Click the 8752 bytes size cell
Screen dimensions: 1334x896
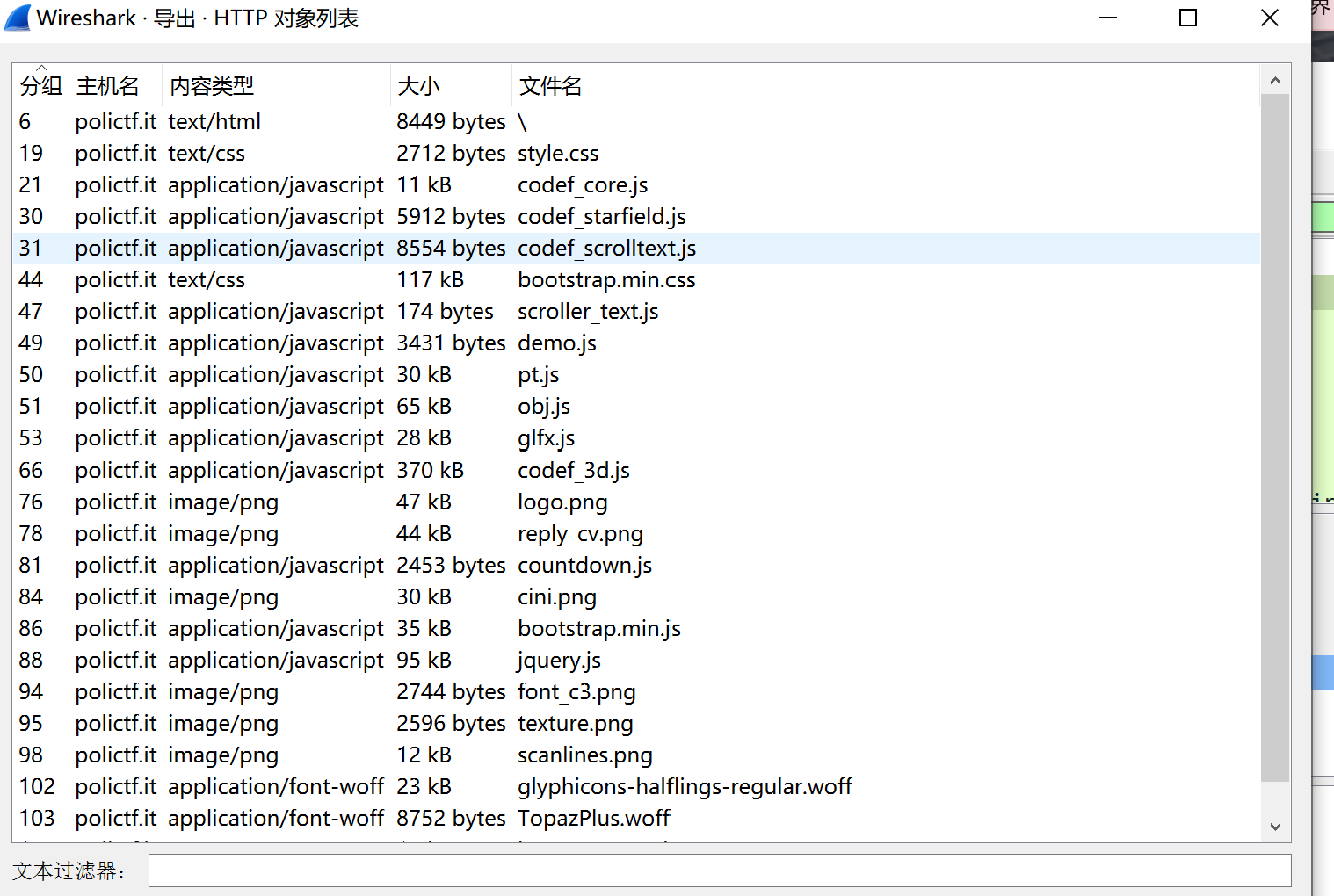point(451,819)
